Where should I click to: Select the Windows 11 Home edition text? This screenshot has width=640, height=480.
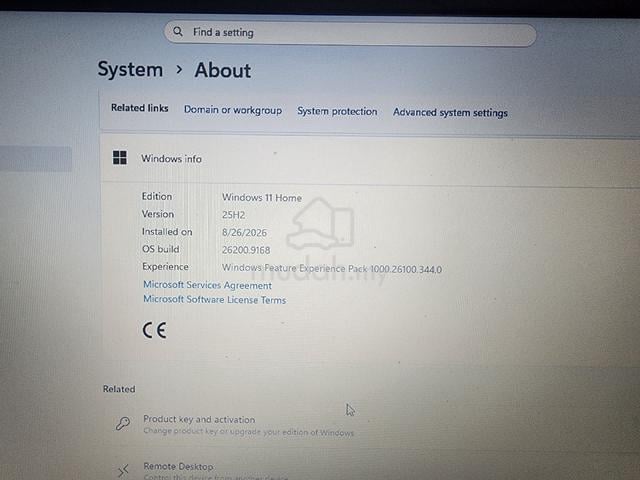(262, 198)
